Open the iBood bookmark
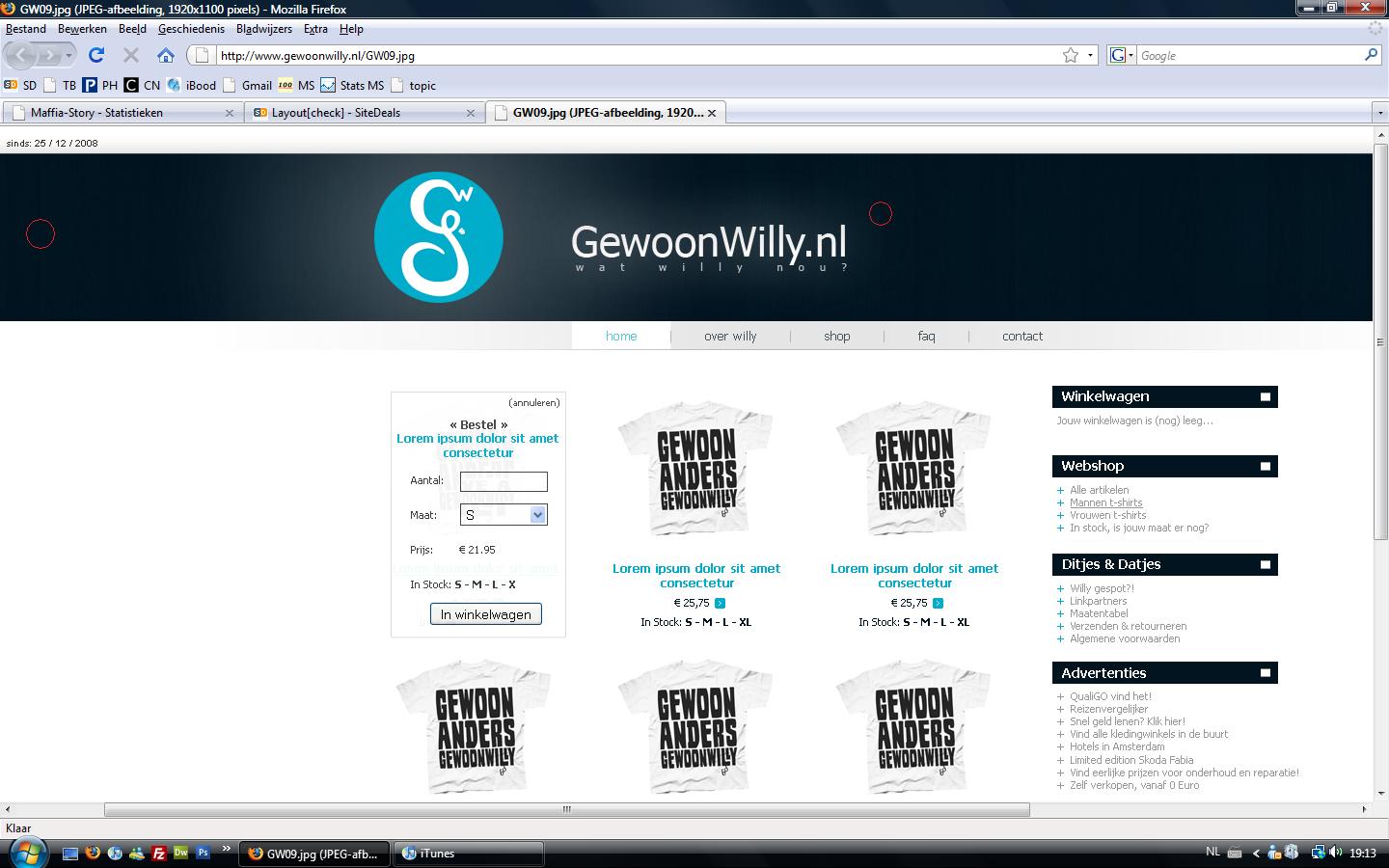 pyautogui.click(x=191, y=85)
